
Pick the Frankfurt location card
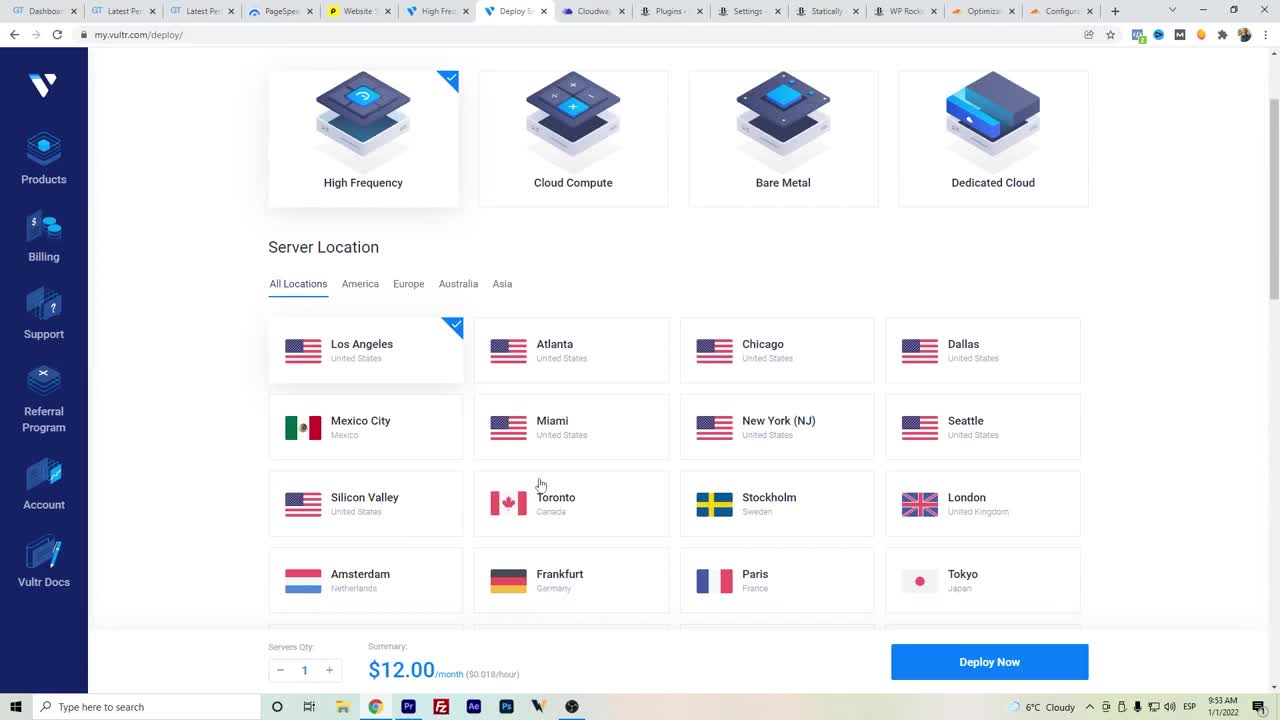point(571,580)
